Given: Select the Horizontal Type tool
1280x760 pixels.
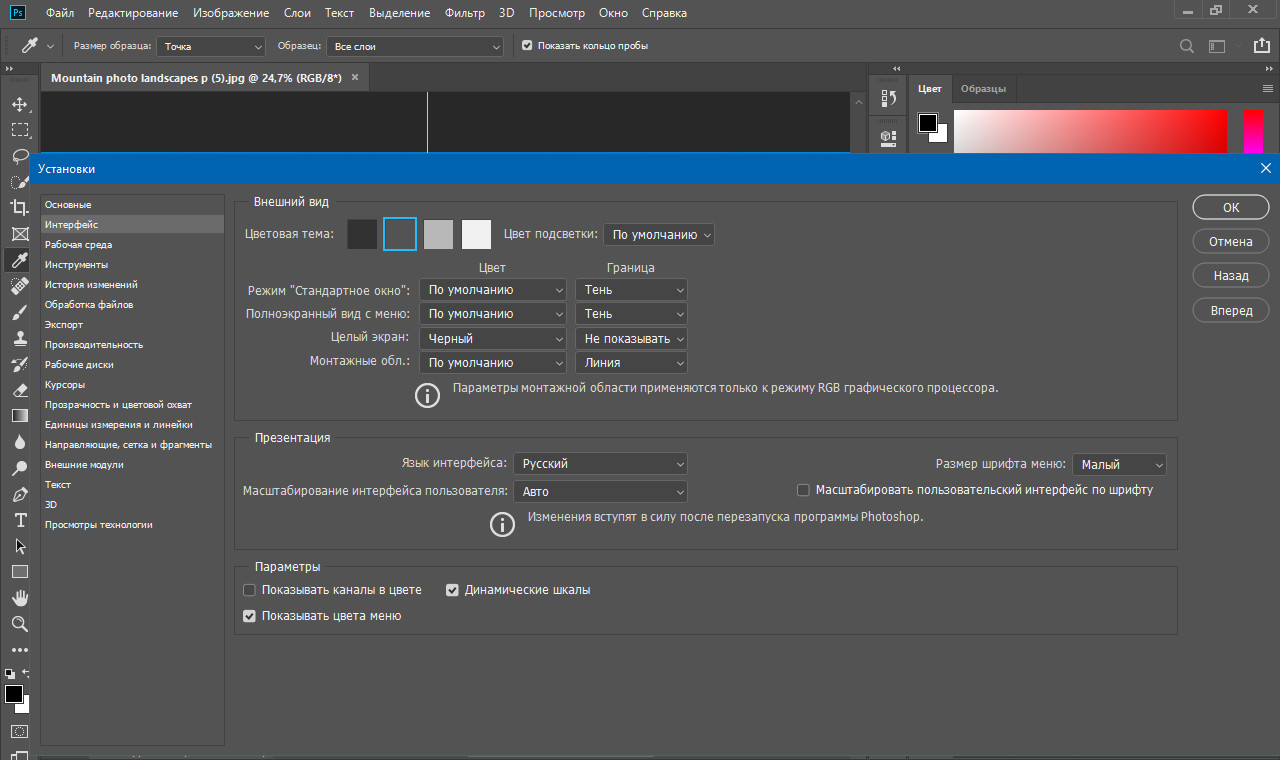Looking at the screenshot, I should 19,520.
